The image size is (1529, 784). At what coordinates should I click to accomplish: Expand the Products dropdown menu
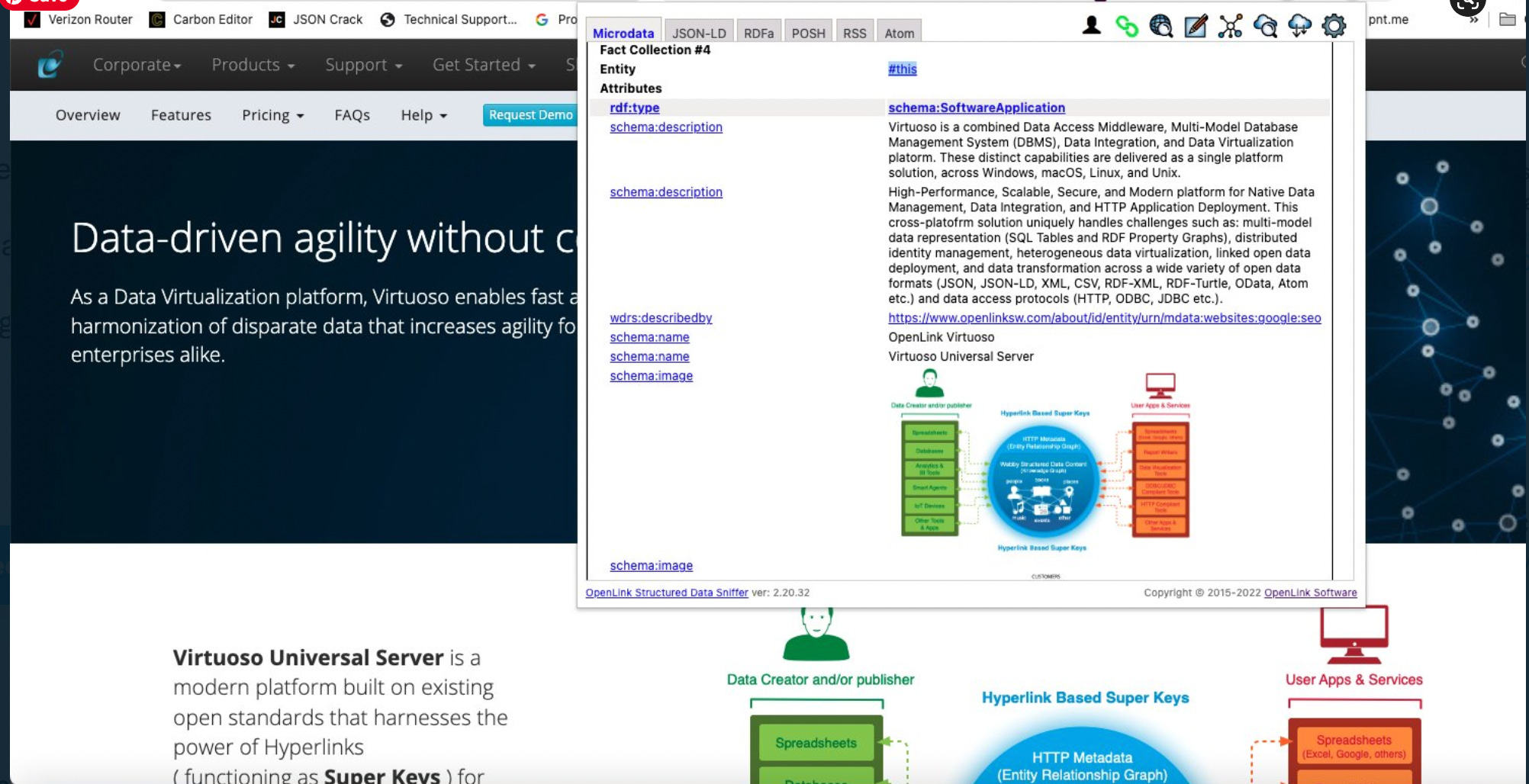(x=253, y=65)
